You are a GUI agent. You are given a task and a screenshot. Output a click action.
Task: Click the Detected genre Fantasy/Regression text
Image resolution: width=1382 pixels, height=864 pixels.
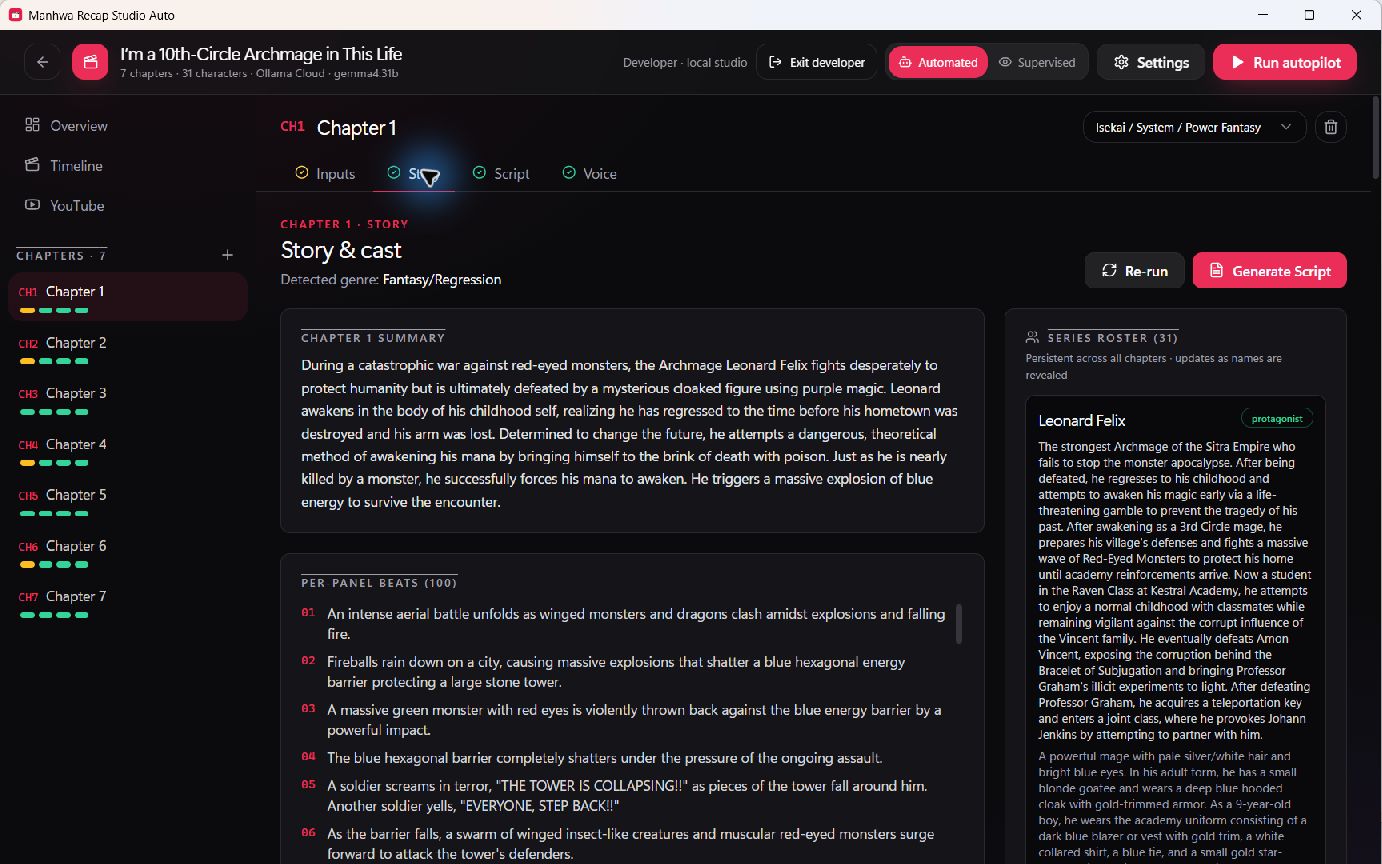pos(391,280)
